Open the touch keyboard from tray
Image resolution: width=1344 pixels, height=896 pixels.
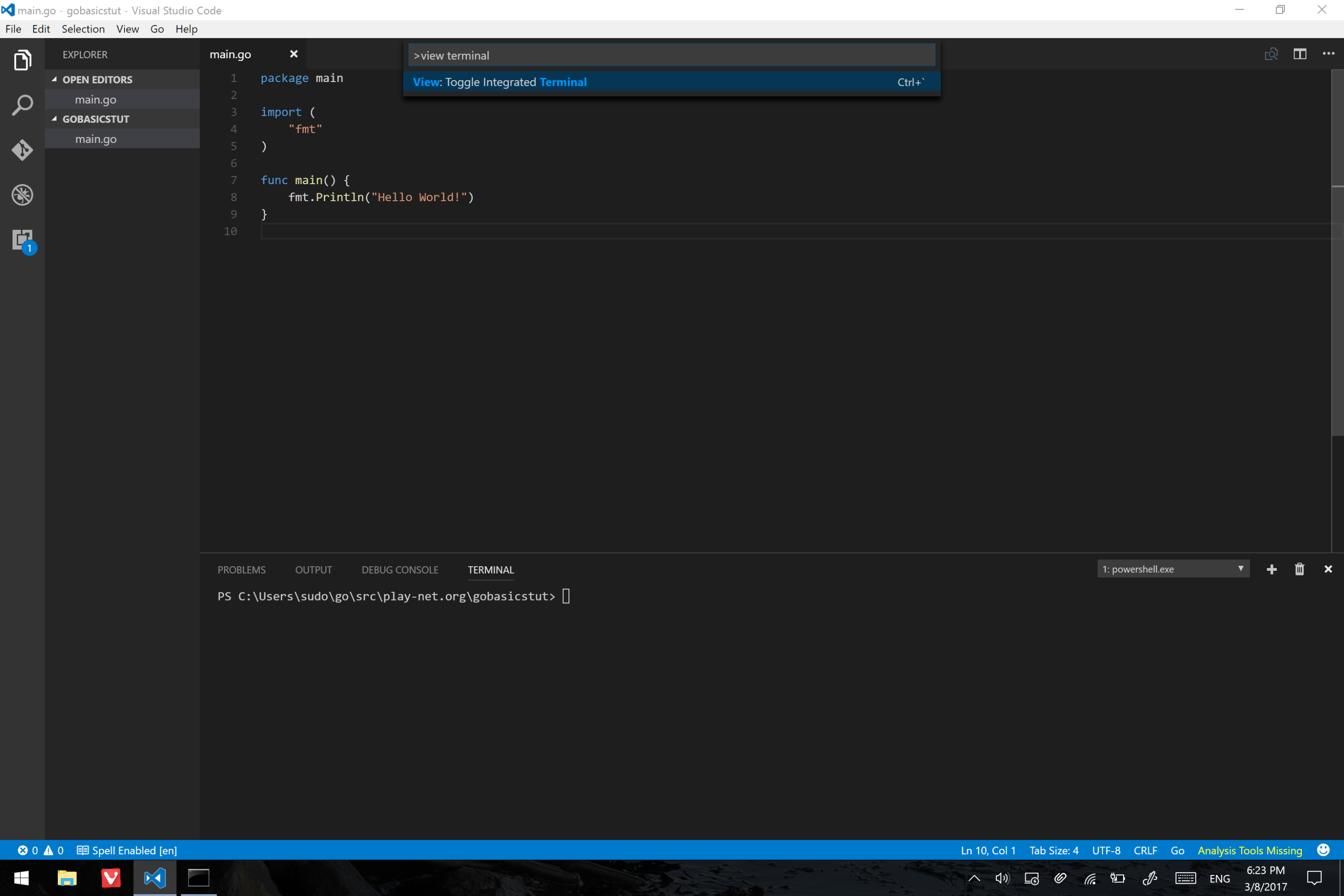(1186, 878)
